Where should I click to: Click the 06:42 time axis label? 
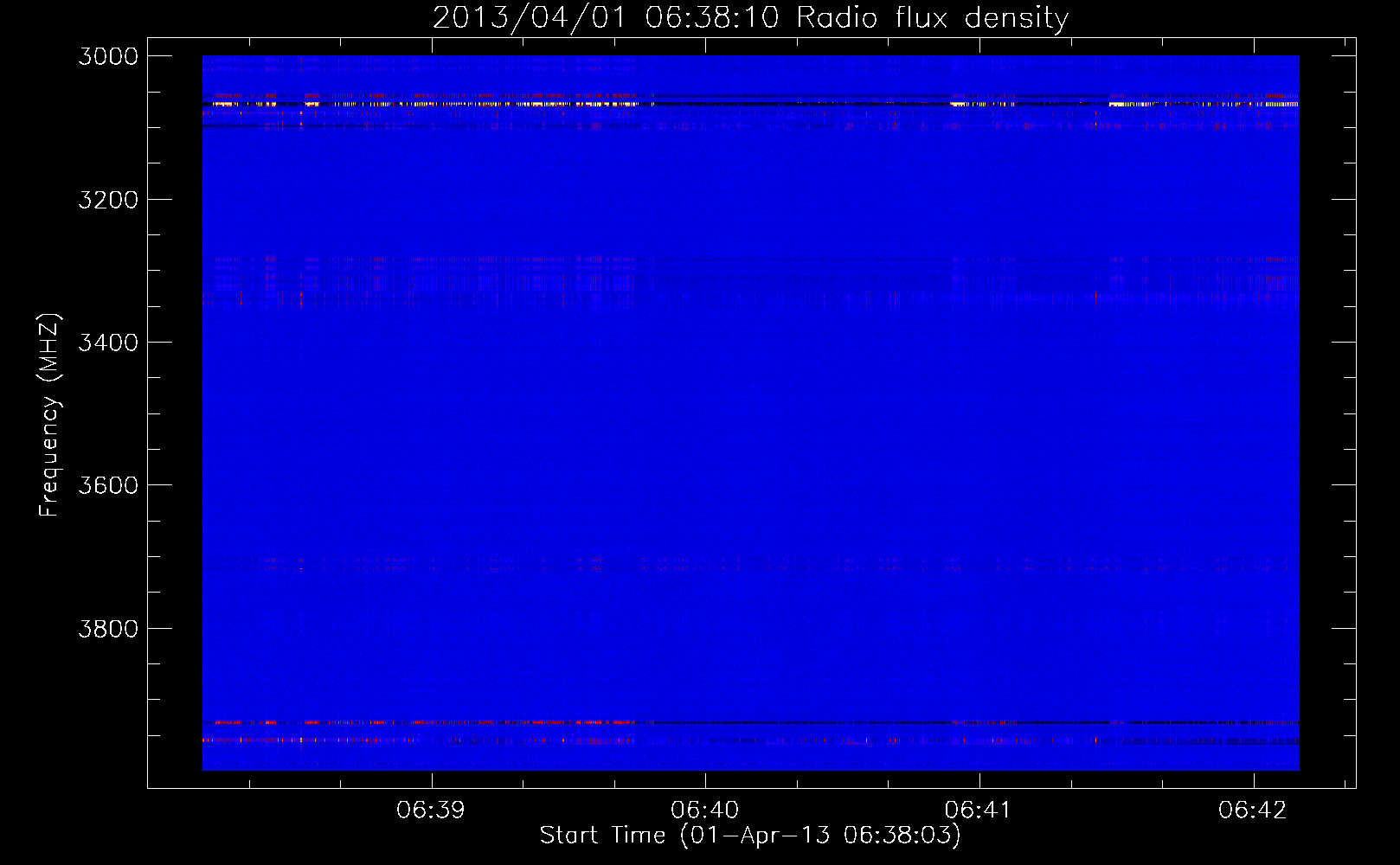click(x=1252, y=810)
